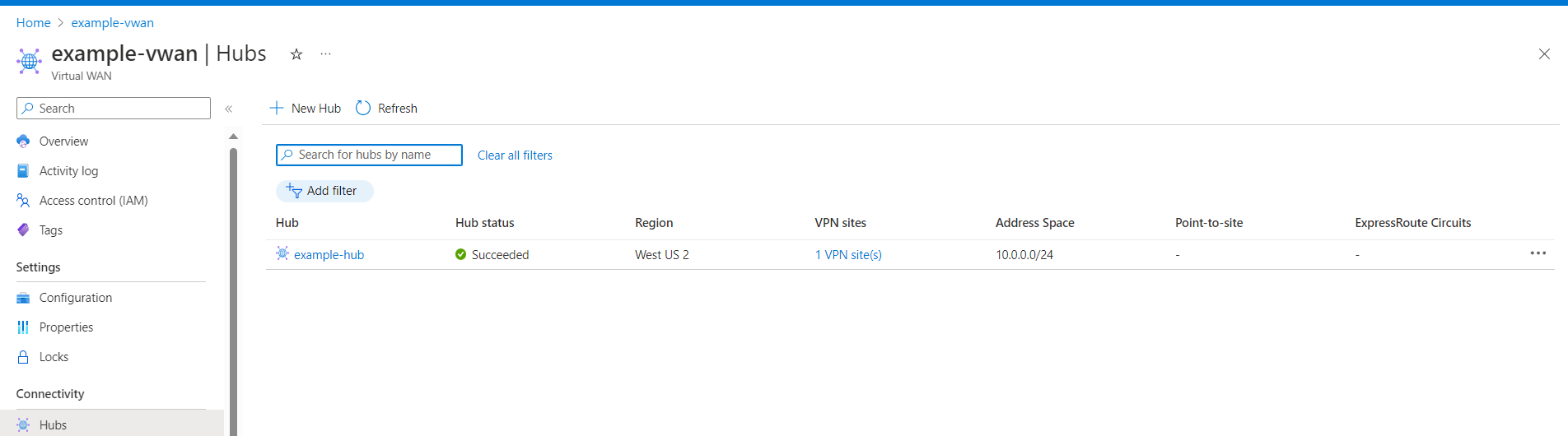Open Activity log in sidebar
This screenshot has width=1568, height=436.
coord(68,171)
